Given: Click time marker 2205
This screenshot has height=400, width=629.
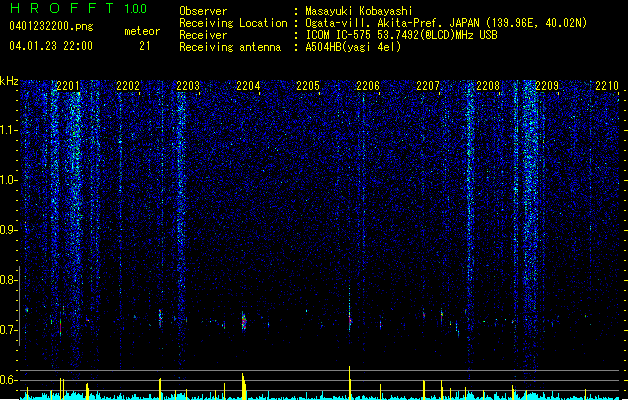Looking at the screenshot, I should 308,86.
